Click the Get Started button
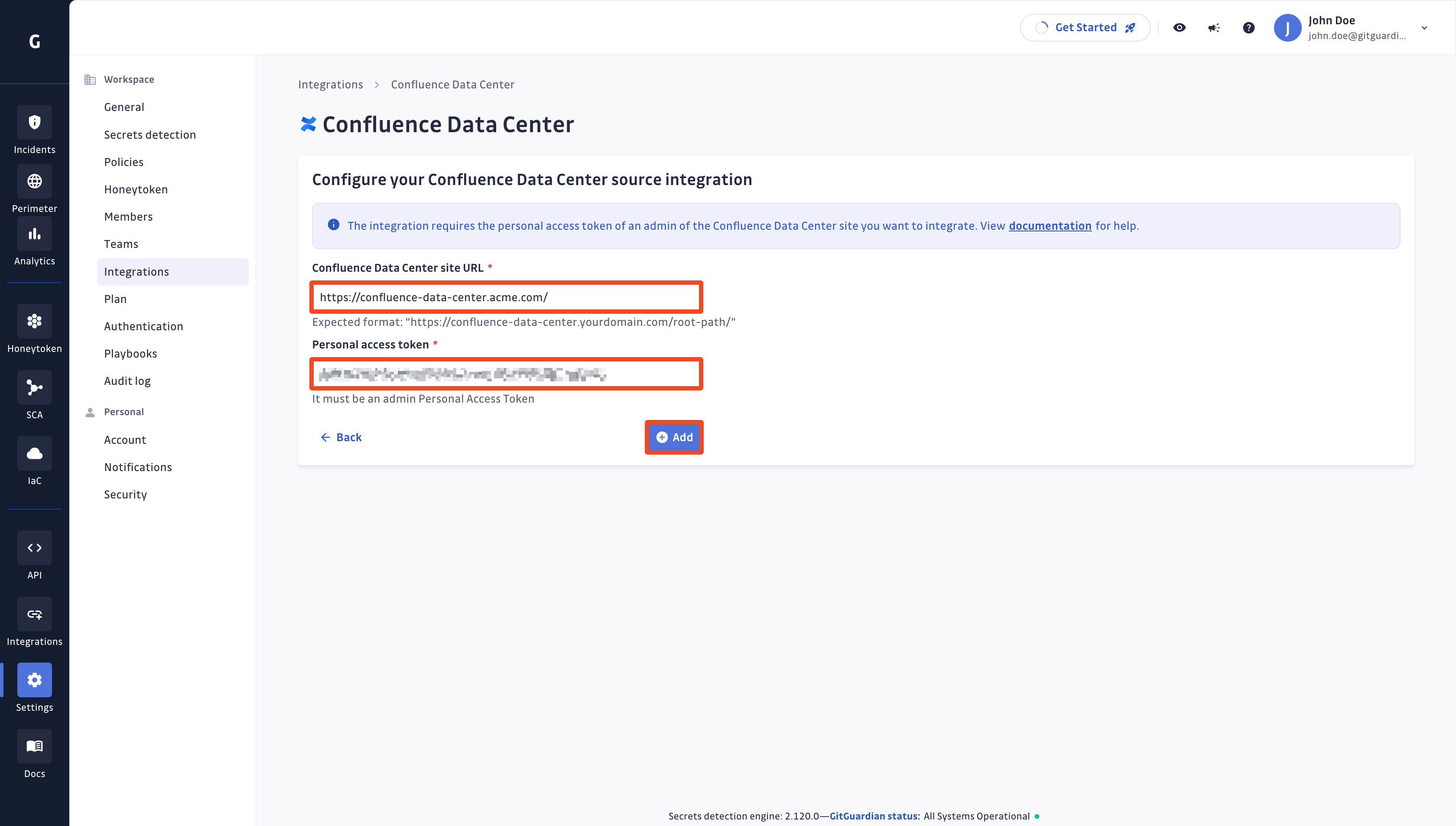Screen dimensions: 1456x826 pyautogui.click(x=1085, y=28)
